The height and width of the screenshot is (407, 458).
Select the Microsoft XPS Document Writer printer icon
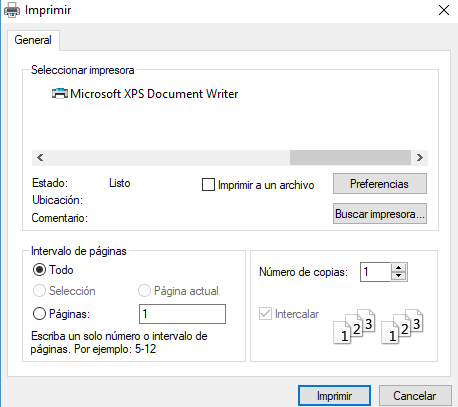click(60, 94)
